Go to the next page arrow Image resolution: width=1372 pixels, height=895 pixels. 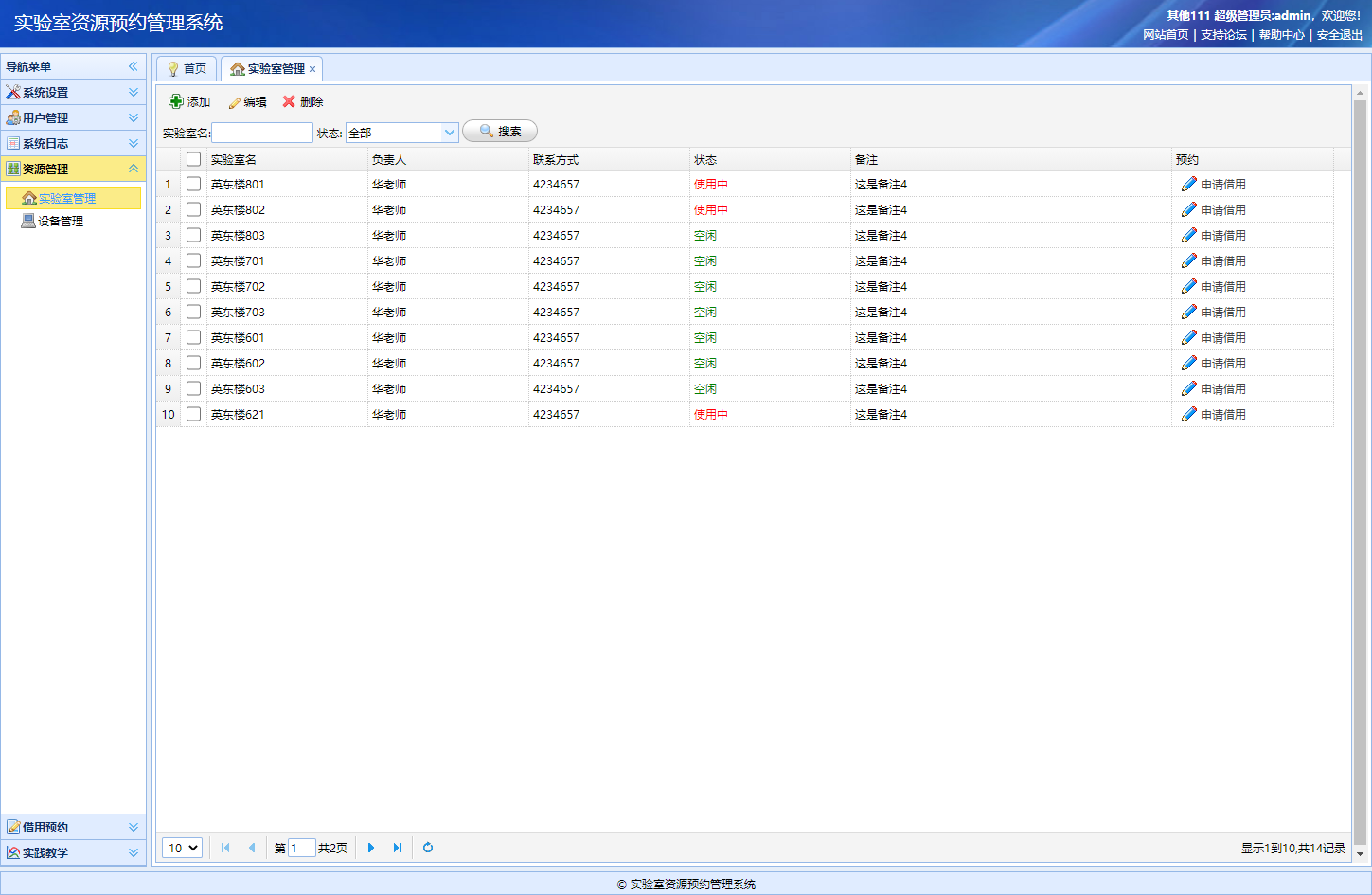coord(371,848)
